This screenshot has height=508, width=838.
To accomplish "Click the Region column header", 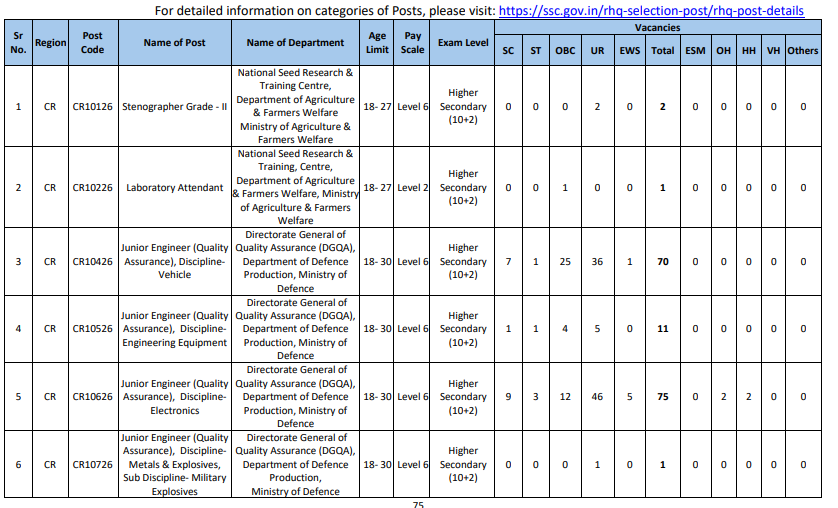I will pyautogui.click(x=50, y=43).
